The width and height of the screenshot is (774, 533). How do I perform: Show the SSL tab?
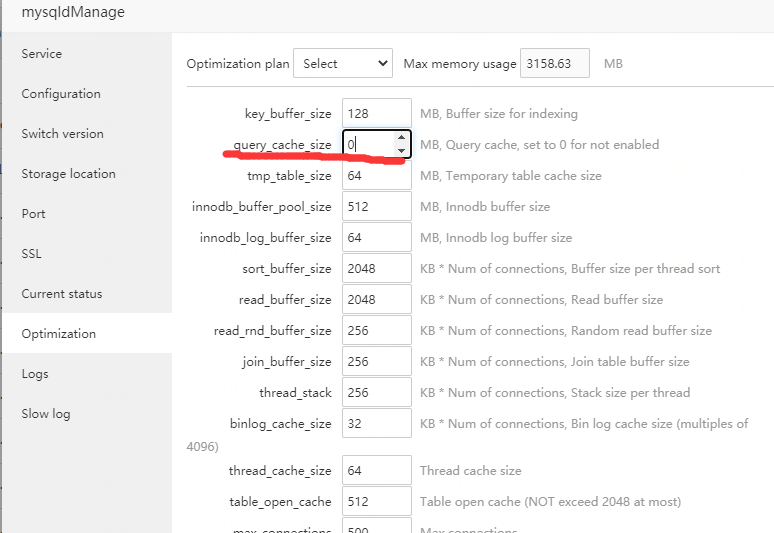point(32,254)
